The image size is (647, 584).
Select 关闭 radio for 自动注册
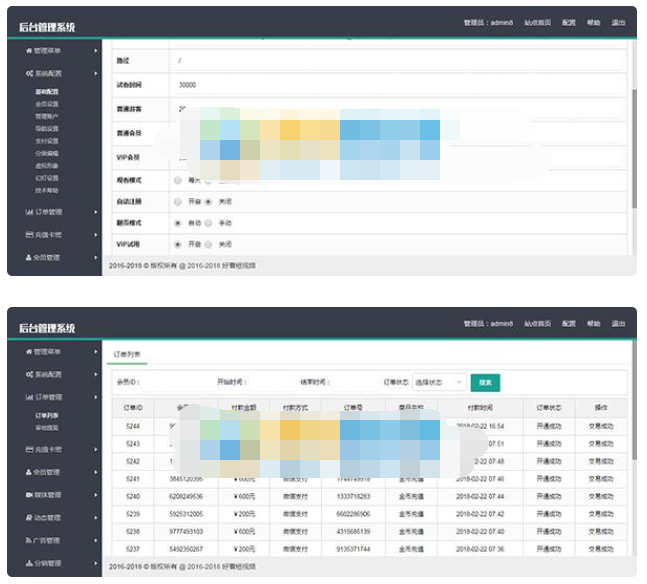[208, 202]
